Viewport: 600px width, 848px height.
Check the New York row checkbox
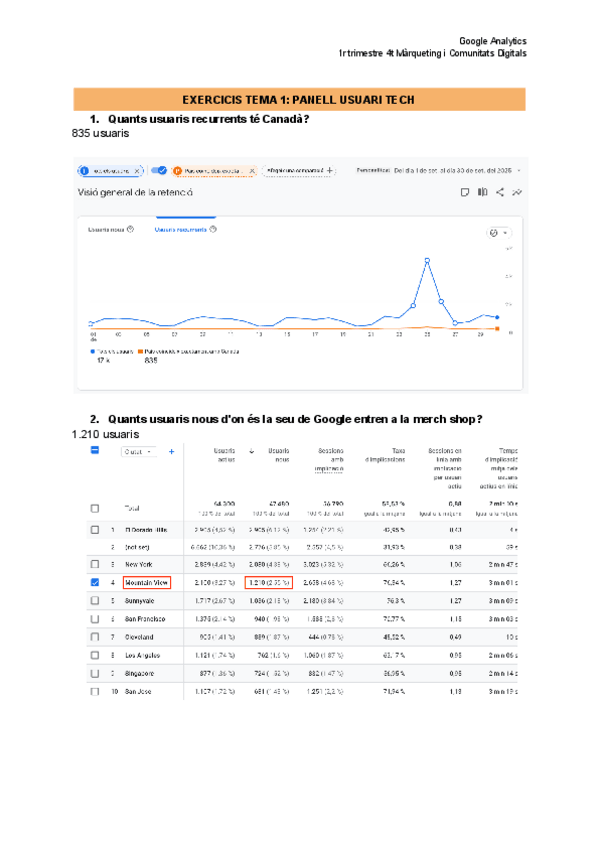coord(95,565)
